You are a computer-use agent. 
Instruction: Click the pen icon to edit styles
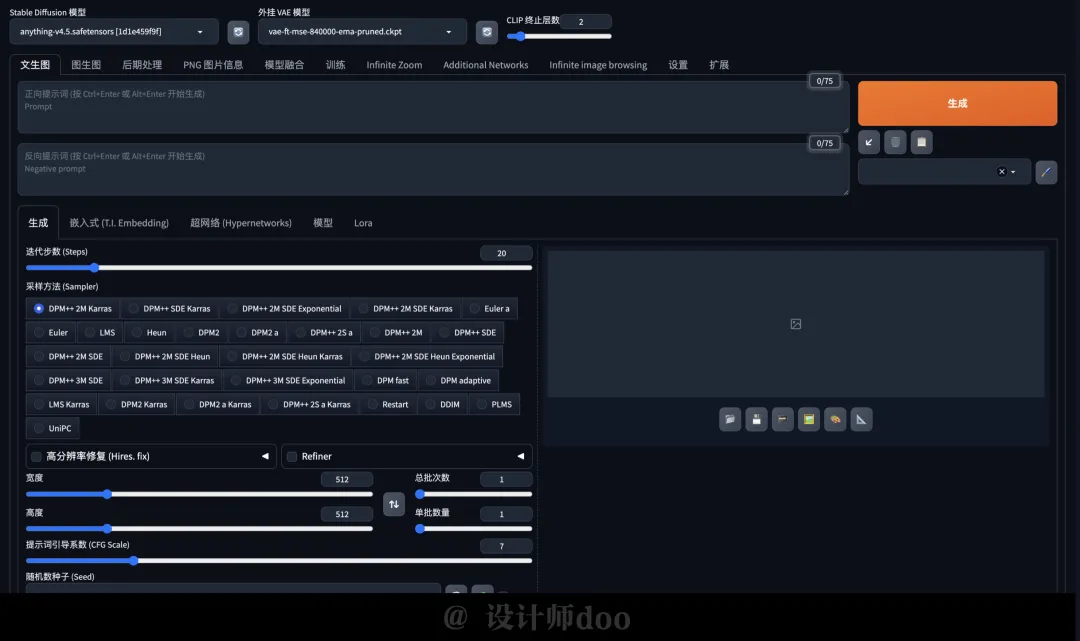click(1045, 172)
